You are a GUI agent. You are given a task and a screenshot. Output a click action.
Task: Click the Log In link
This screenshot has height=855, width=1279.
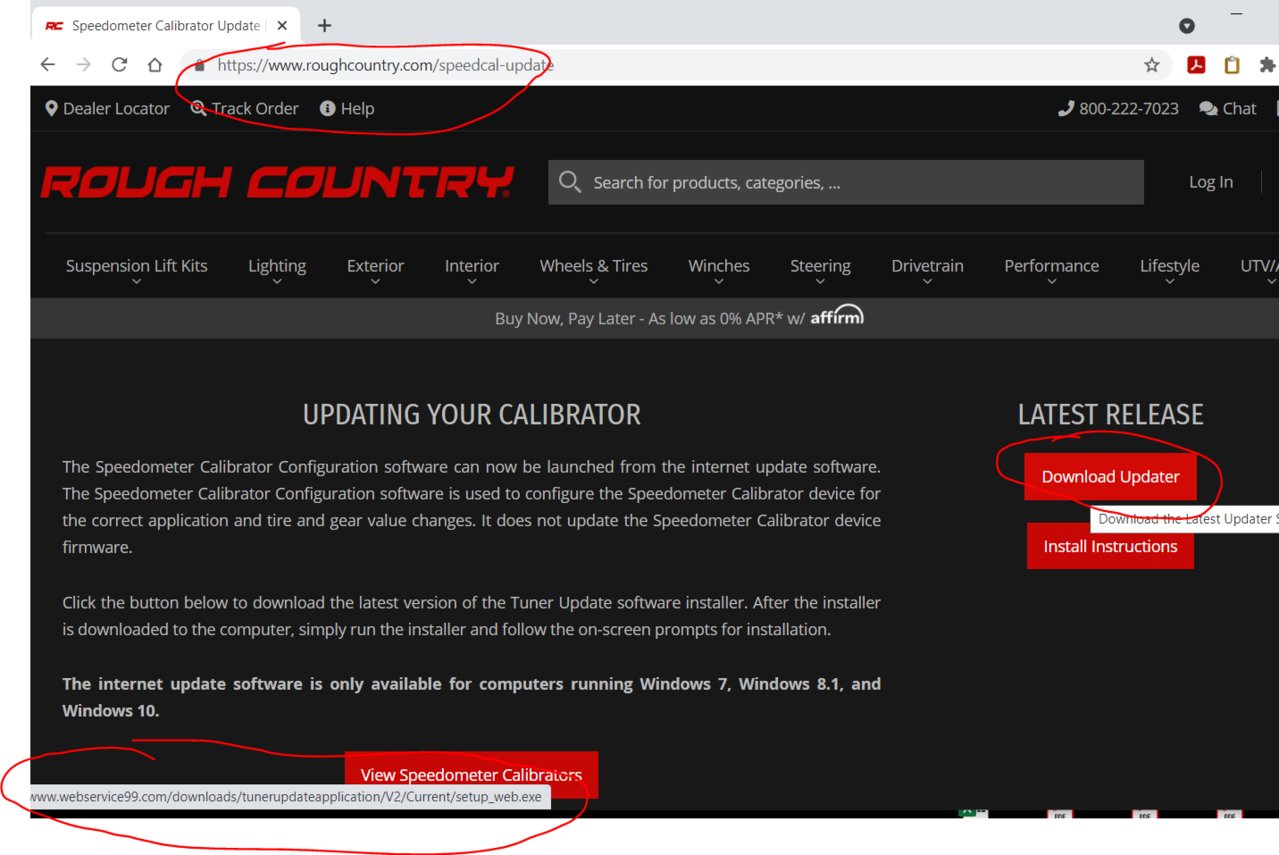(x=1211, y=182)
